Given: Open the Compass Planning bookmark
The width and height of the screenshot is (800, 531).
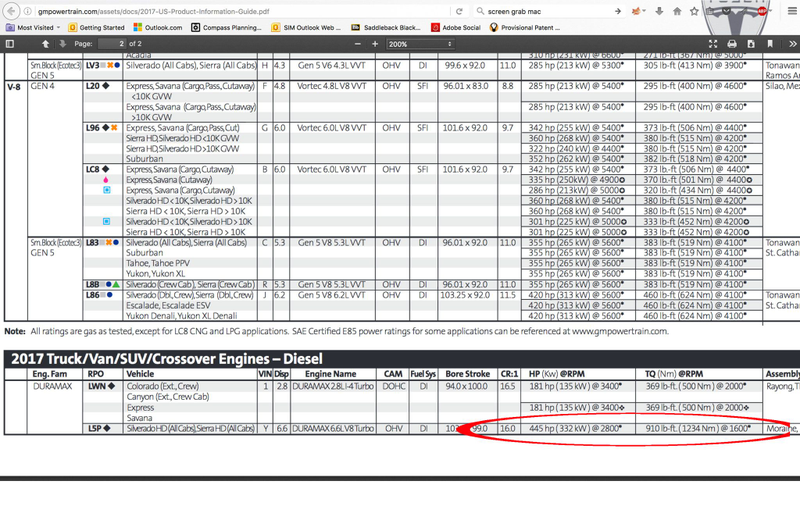Looking at the screenshot, I should coord(226,28).
